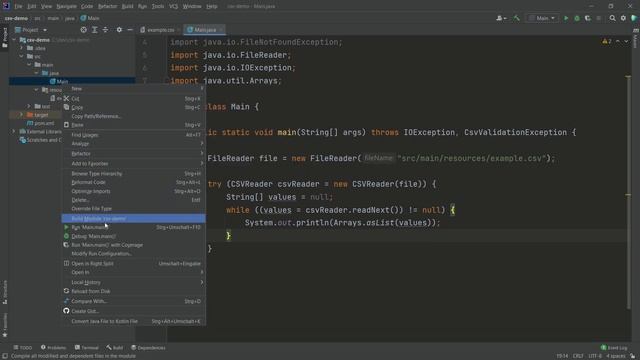Click tool windows toggle in status bar corner
640x360 pixels.
pyautogui.click(x=4, y=356)
